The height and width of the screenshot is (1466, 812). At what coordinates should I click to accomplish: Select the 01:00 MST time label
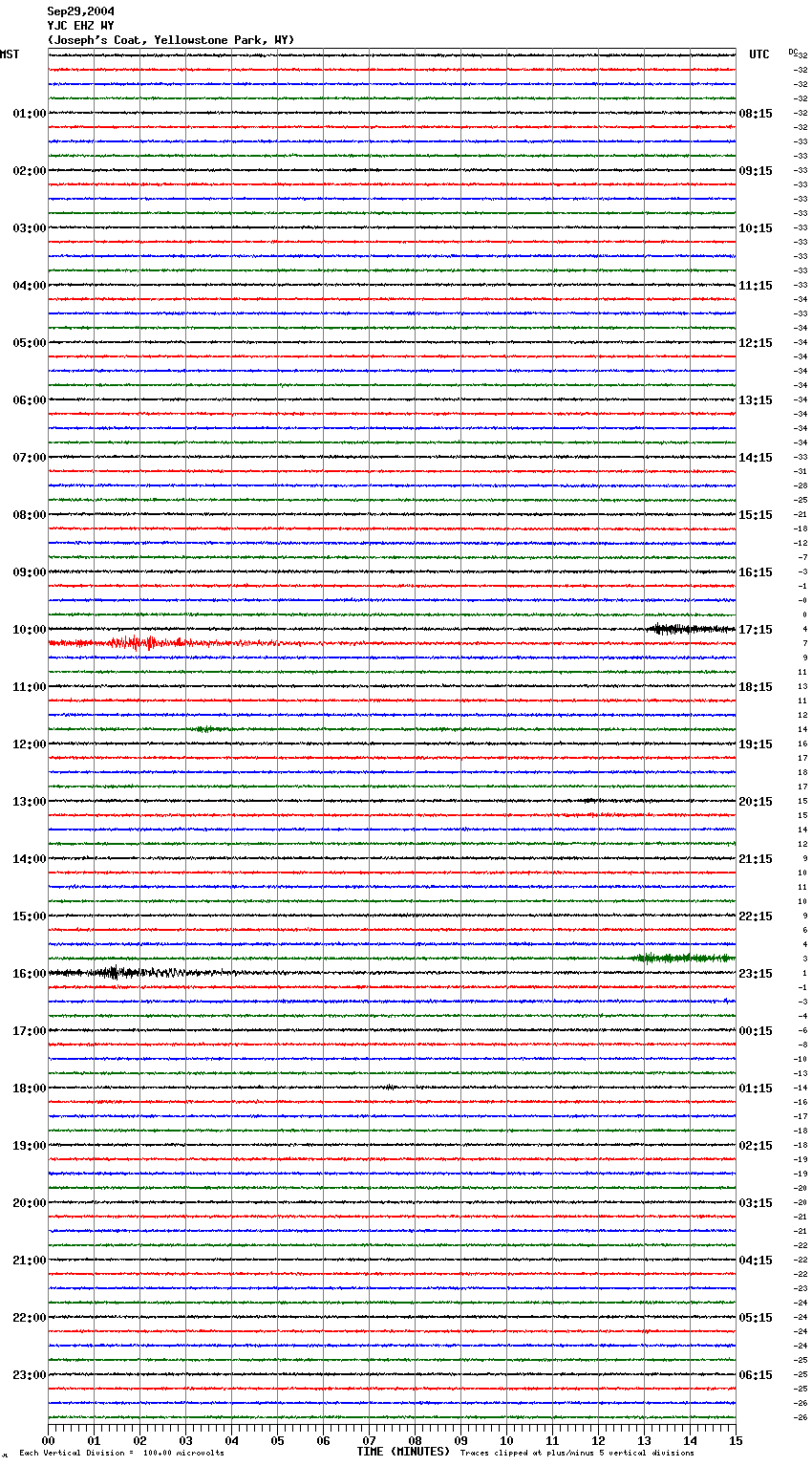tap(30, 114)
